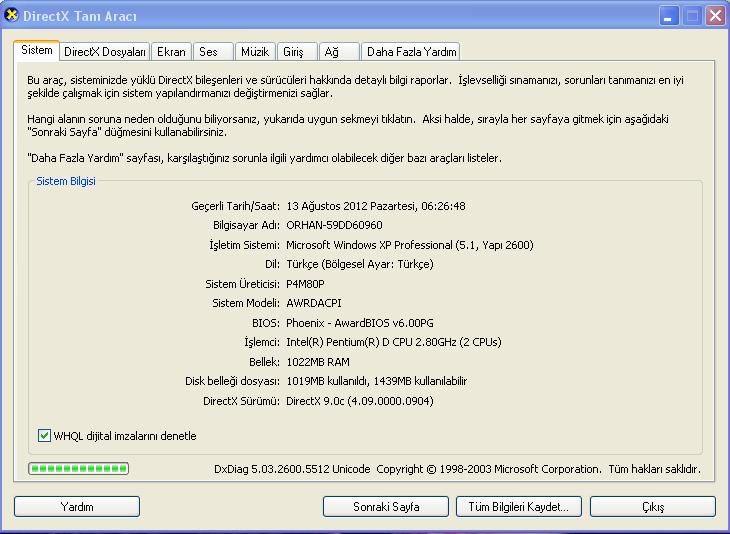The width and height of the screenshot is (730, 534).
Task: Click the 'Disk belleği dosyası:' label
Action: [232, 381]
